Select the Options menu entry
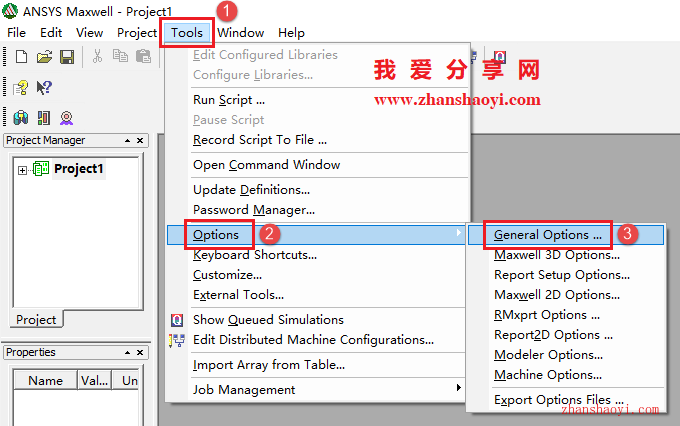Screen dimensions: 680x426 pos(316,235)
